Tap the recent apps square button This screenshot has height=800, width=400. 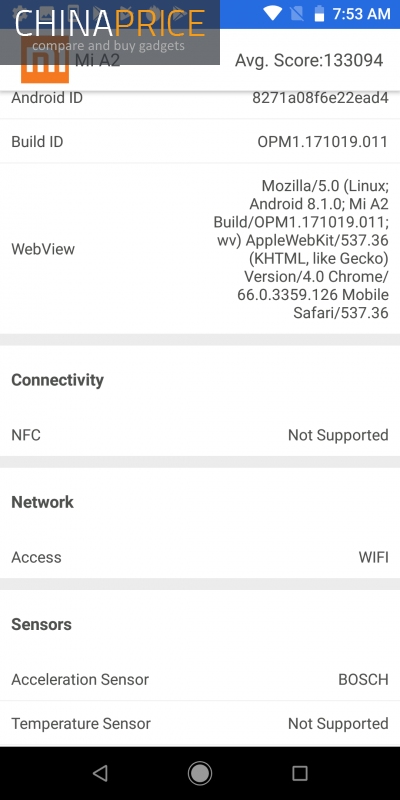[x=299, y=773]
